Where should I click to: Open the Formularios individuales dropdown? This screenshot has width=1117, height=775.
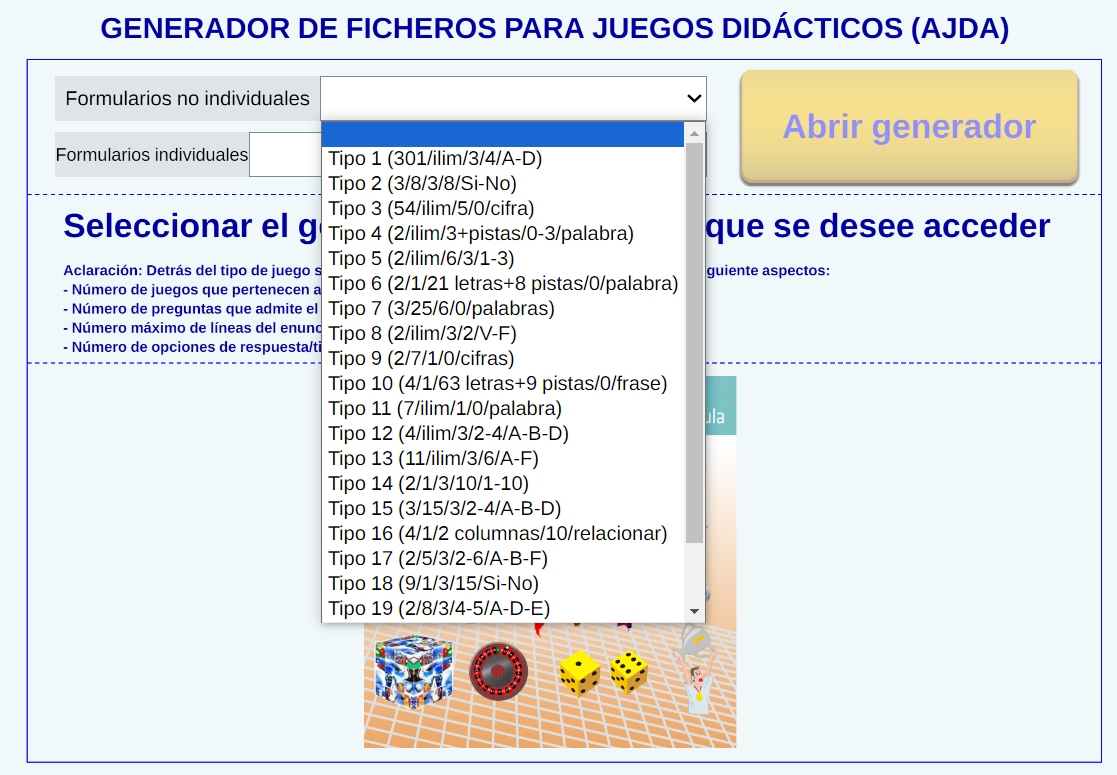click(284, 155)
